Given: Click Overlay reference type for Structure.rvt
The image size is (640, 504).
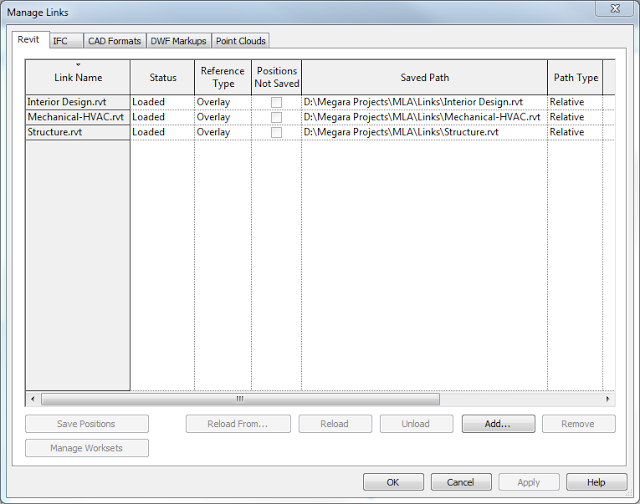Looking at the screenshot, I should click(223, 132).
